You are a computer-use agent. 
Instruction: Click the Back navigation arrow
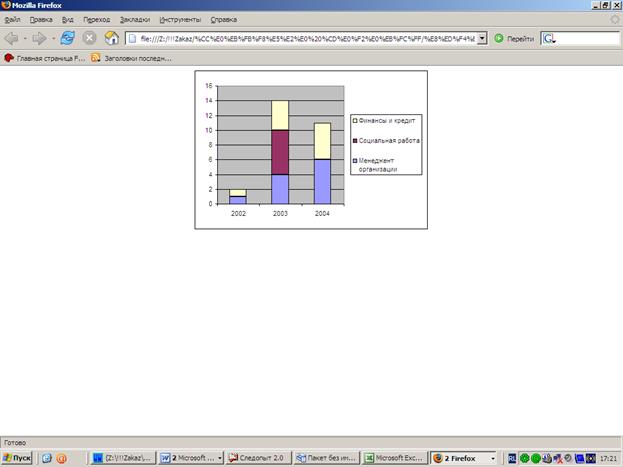pos(11,39)
